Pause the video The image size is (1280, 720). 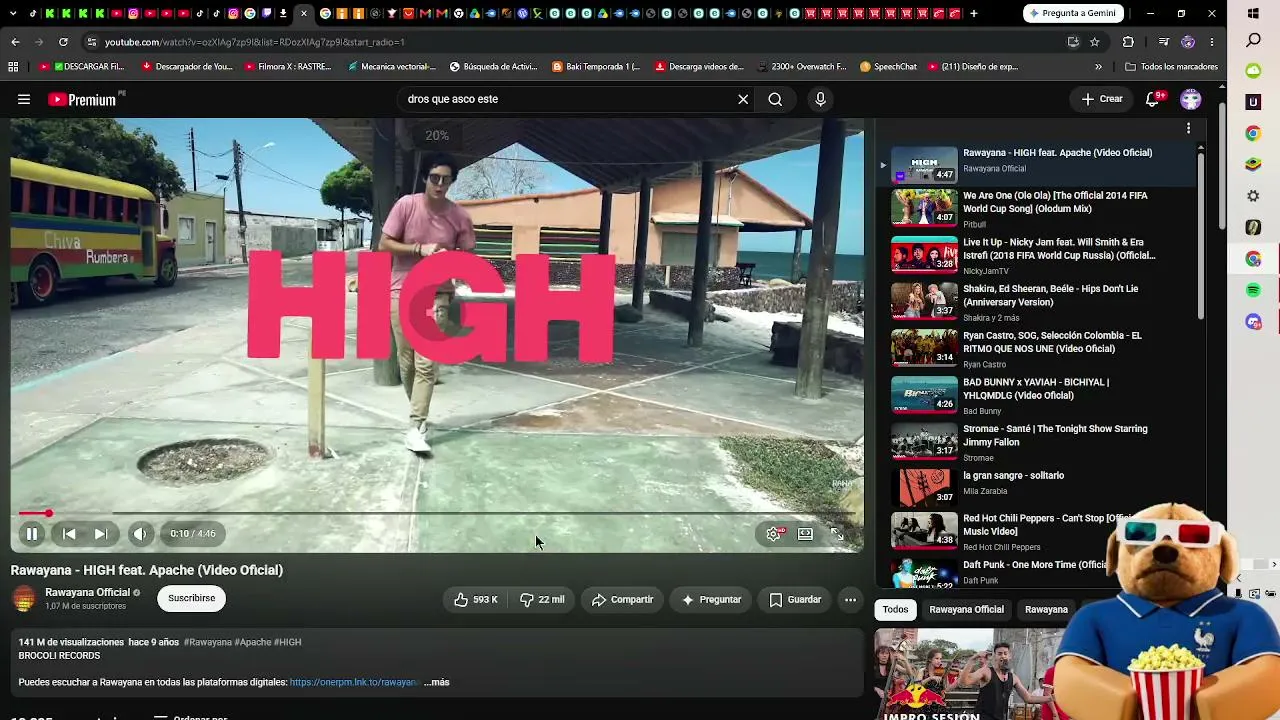tap(32, 534)
